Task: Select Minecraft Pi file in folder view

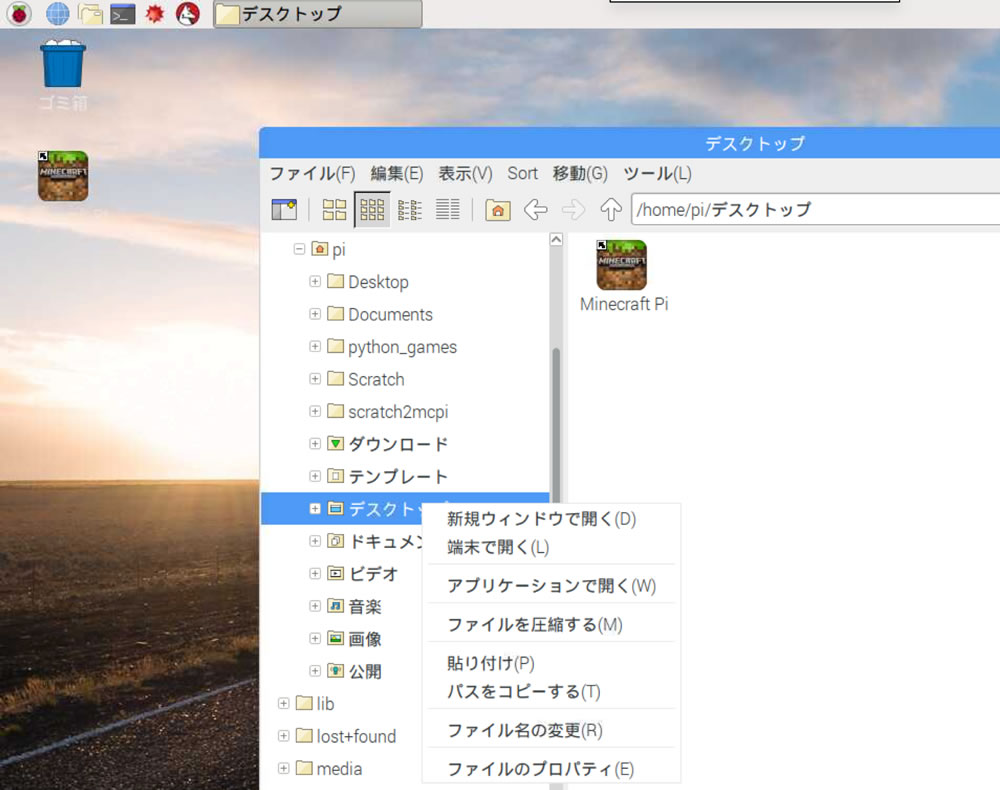Action: tap(623, 277)
